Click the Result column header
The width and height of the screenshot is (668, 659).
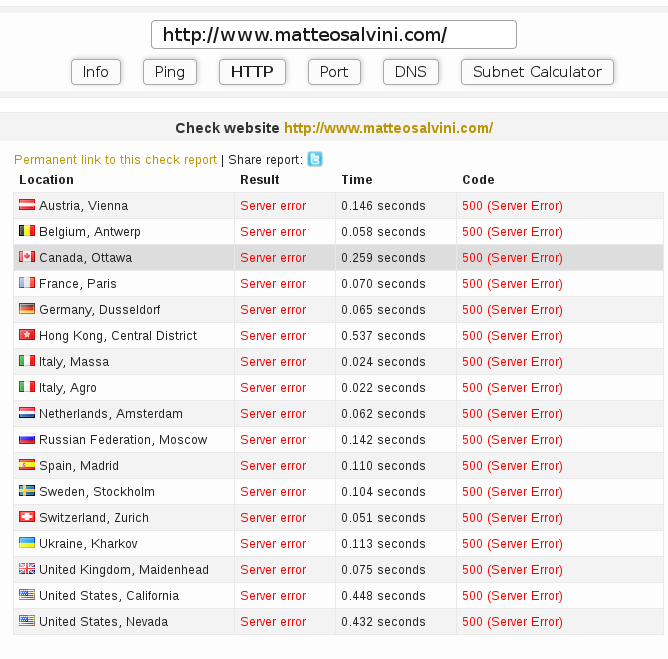point(260,180)
